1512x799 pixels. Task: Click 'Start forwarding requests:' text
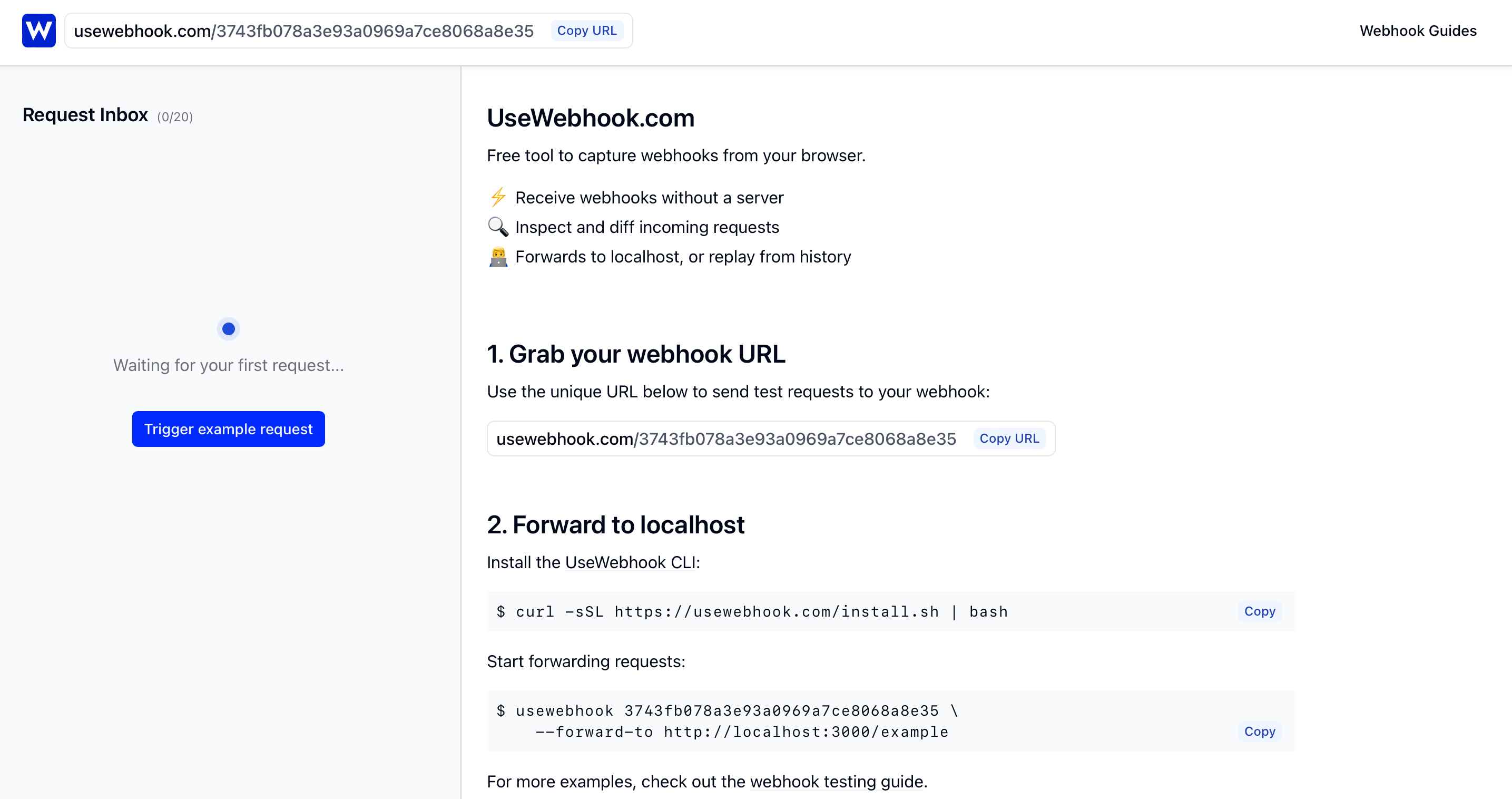(586, 661)
